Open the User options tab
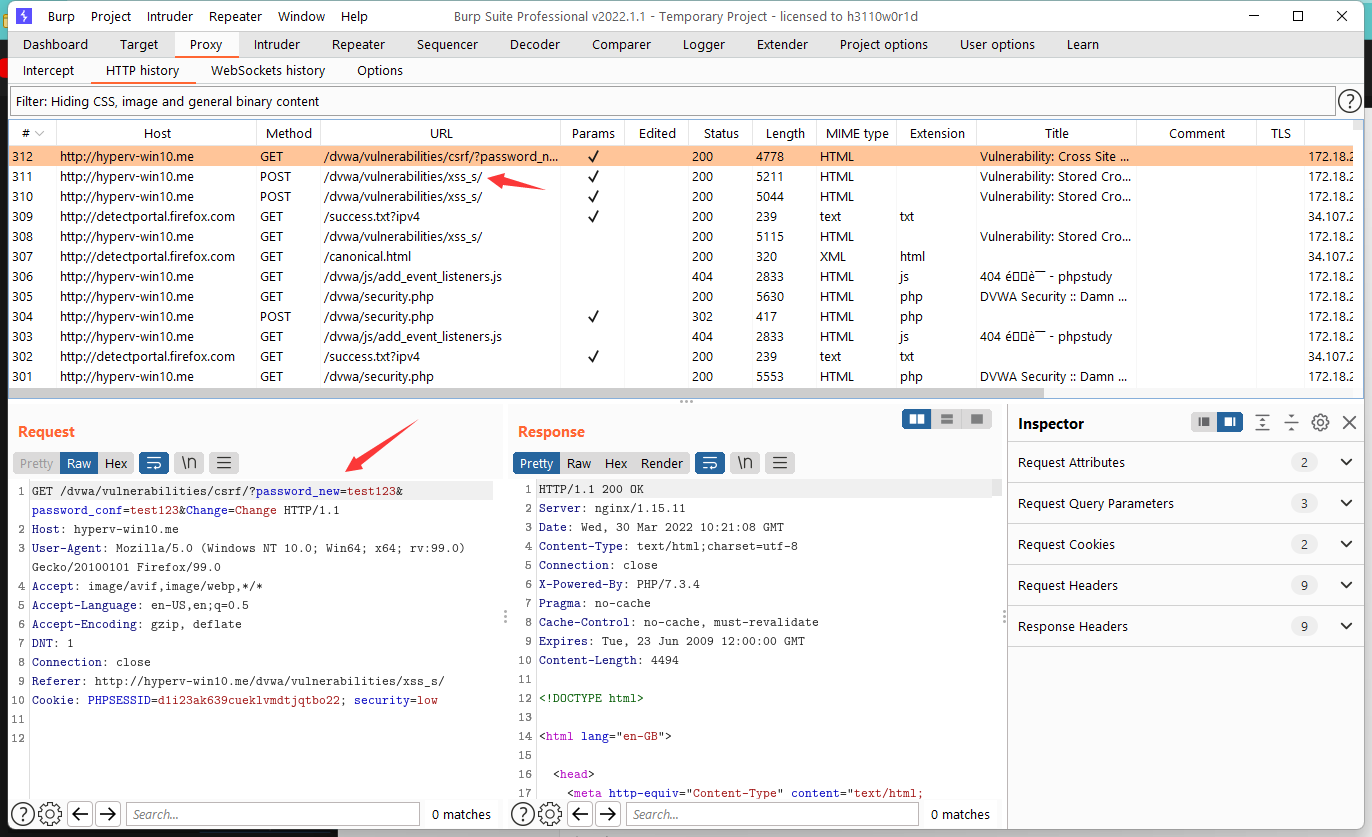The width and height of the screenshot is (1372, 837). coord(997,44)
